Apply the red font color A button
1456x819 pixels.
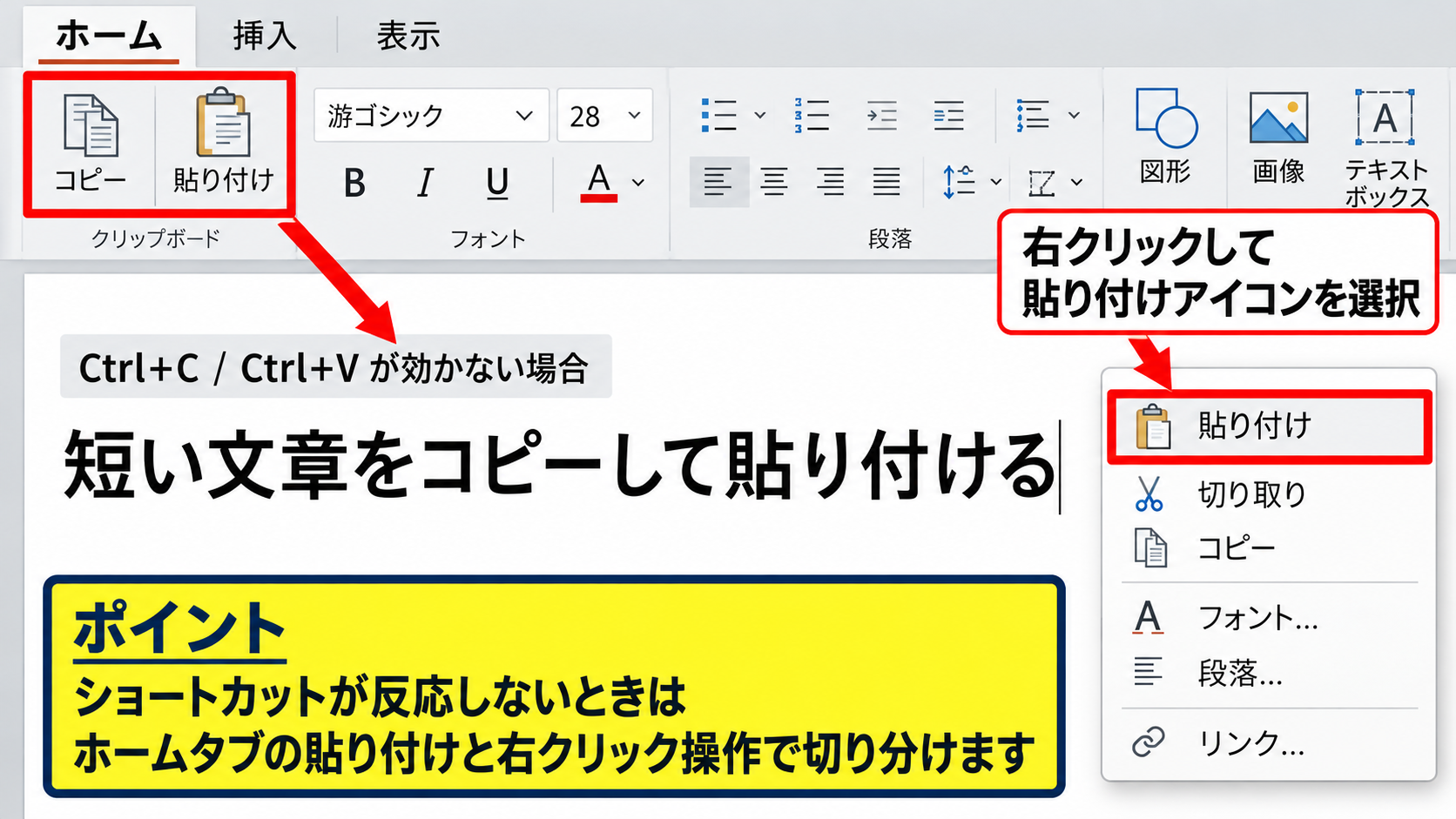click(x=599, y=183)
